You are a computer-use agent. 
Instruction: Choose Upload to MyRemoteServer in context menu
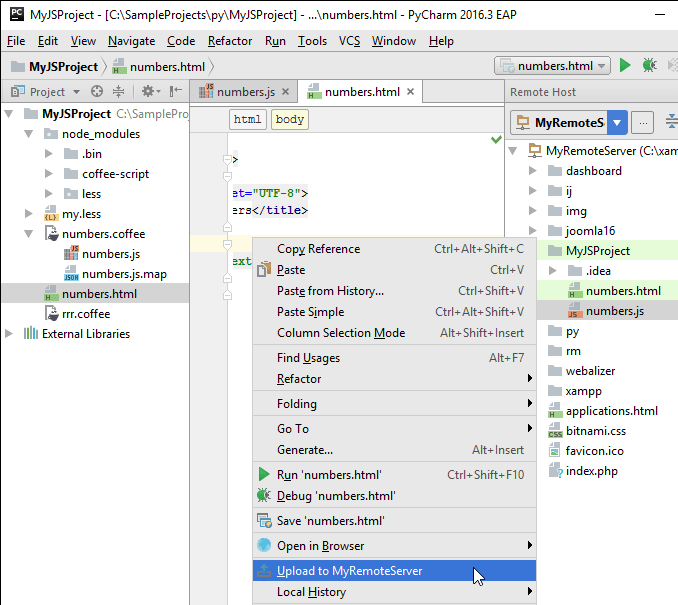(394, 571)
